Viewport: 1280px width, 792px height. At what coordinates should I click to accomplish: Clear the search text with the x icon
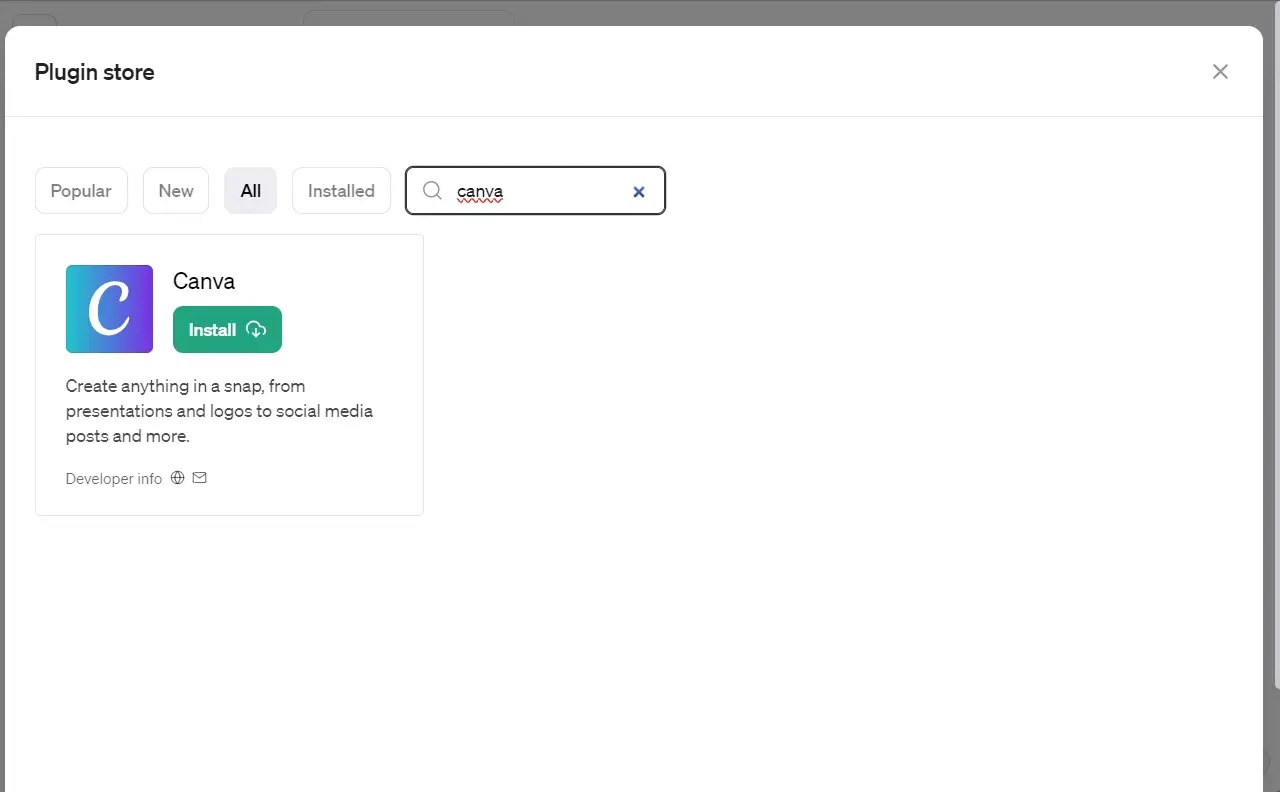coord(639,192)
